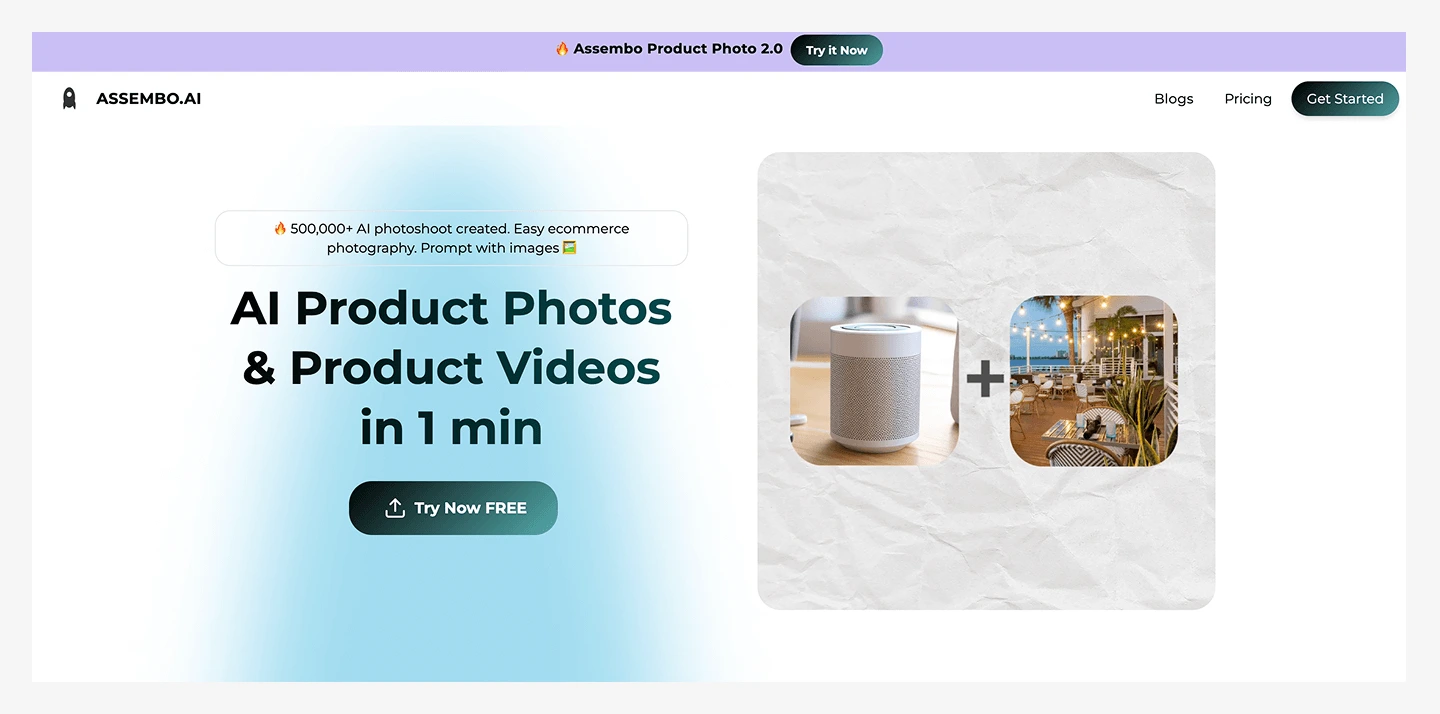1440x714 pixels.
Task: Open the Pricing page
Action: 1248,99
